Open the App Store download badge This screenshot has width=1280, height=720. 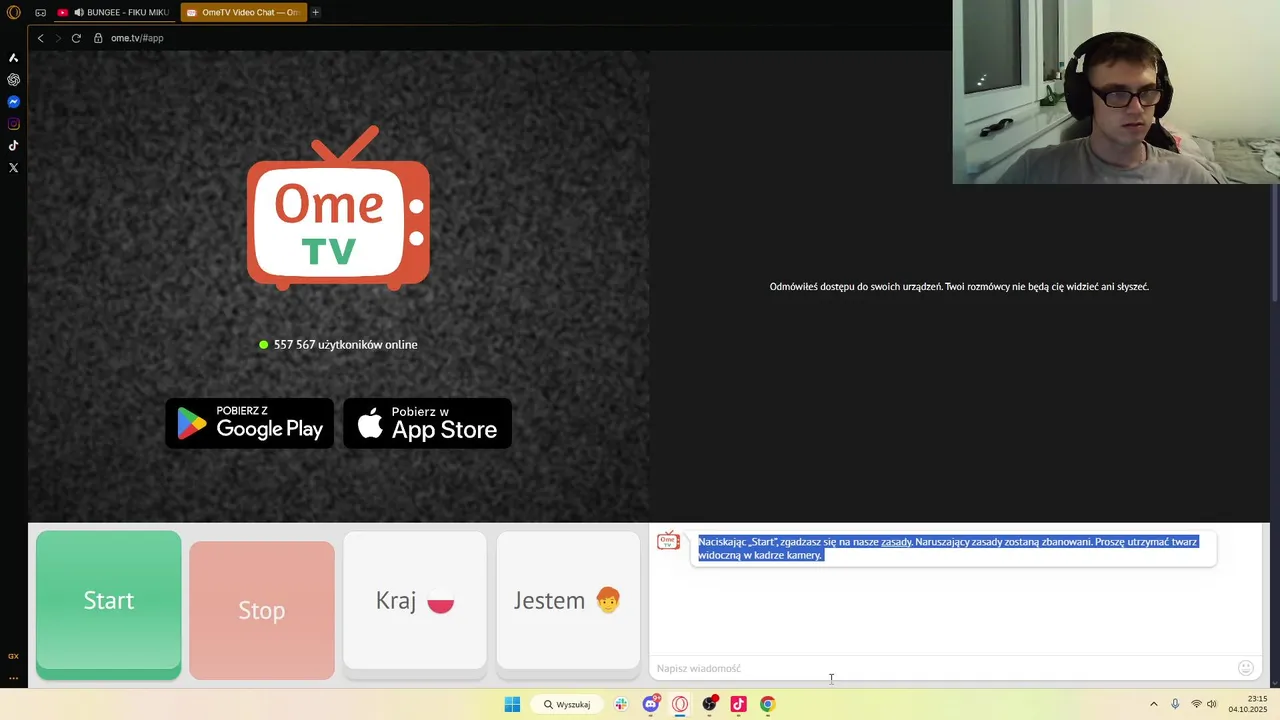427,423
